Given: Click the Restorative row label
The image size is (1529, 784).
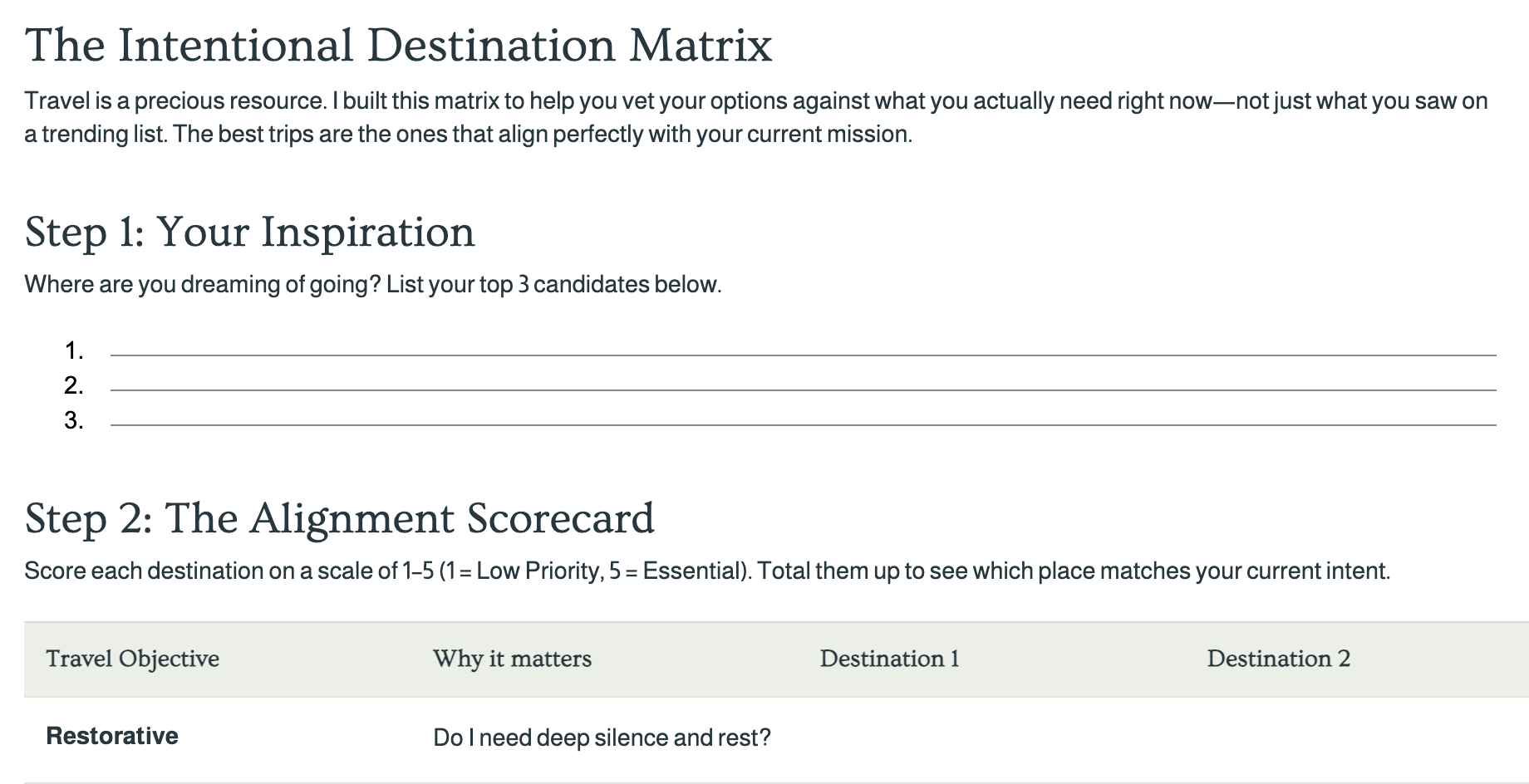Looking at the screenshot, I should click(x=112, y=737).
